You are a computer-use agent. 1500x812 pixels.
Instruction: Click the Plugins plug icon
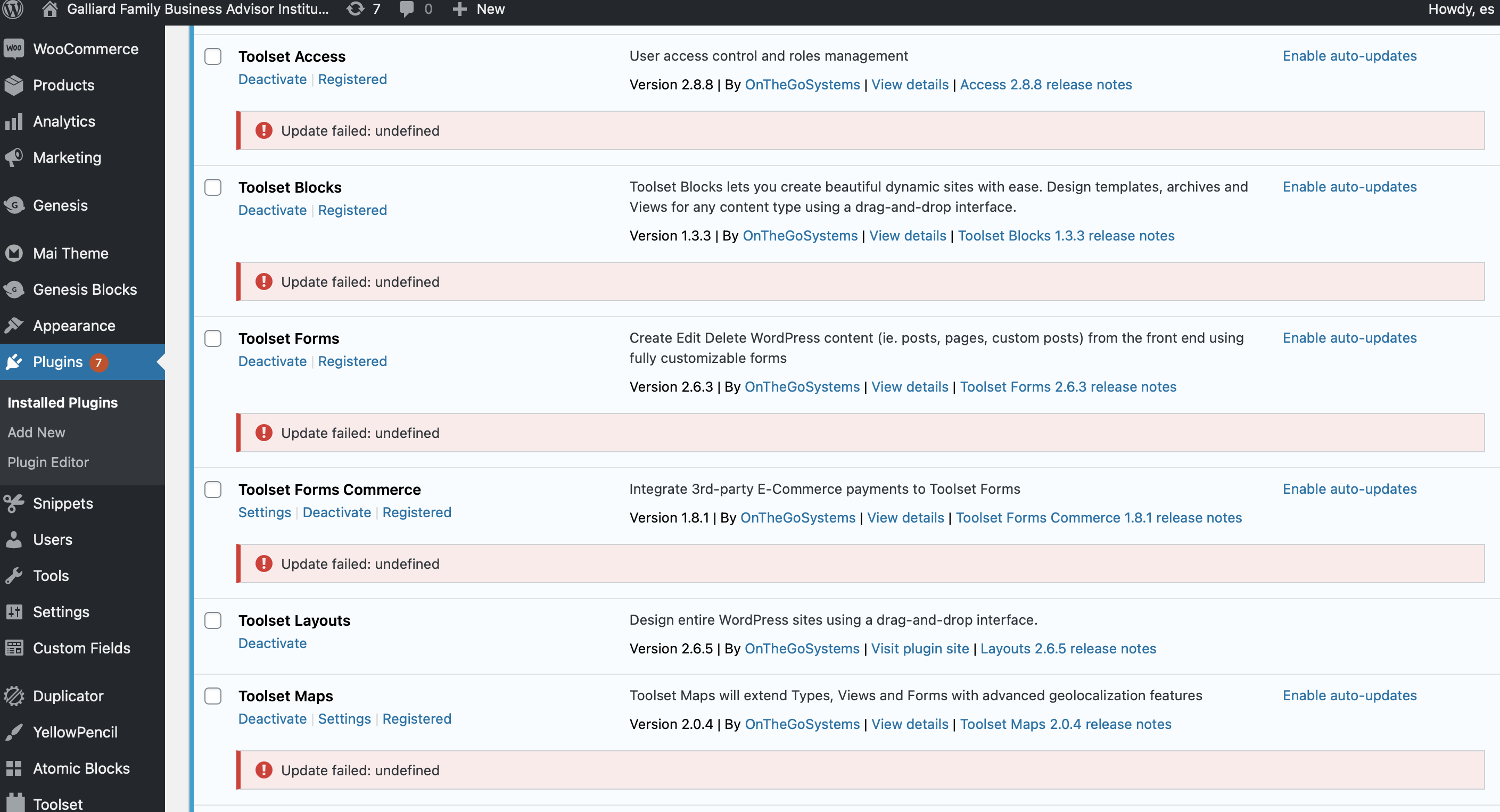click(14, 361)
